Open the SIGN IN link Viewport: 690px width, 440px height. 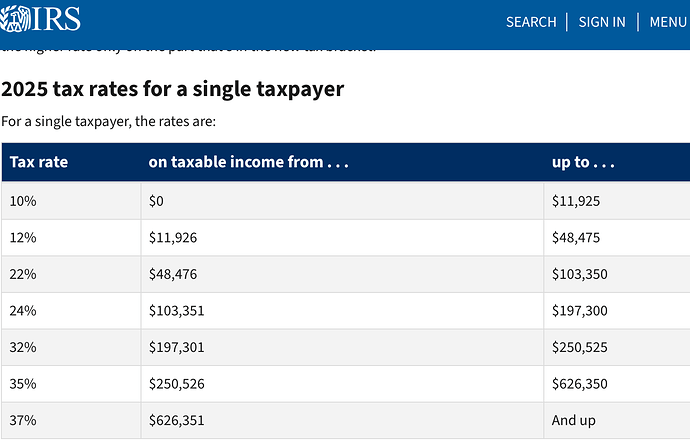[x=602, y=22]
